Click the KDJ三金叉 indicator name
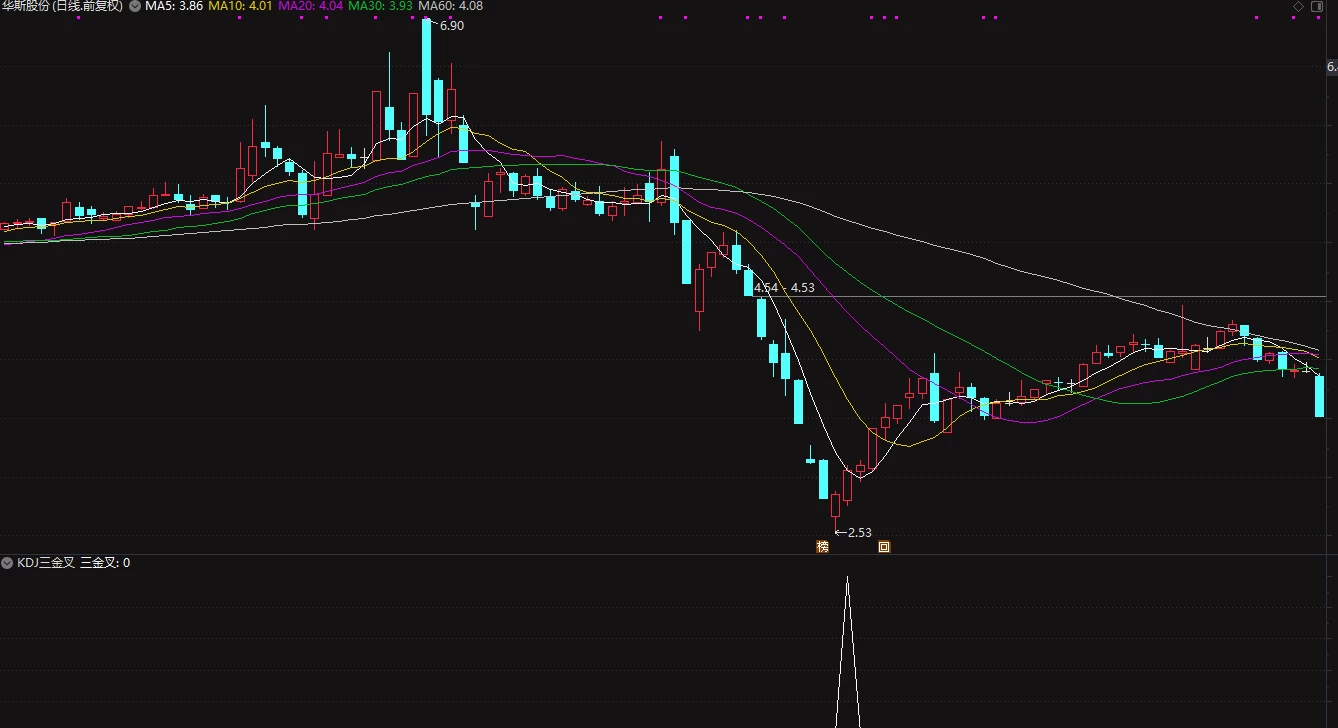1338x728 pixels. tap(46, 563)
